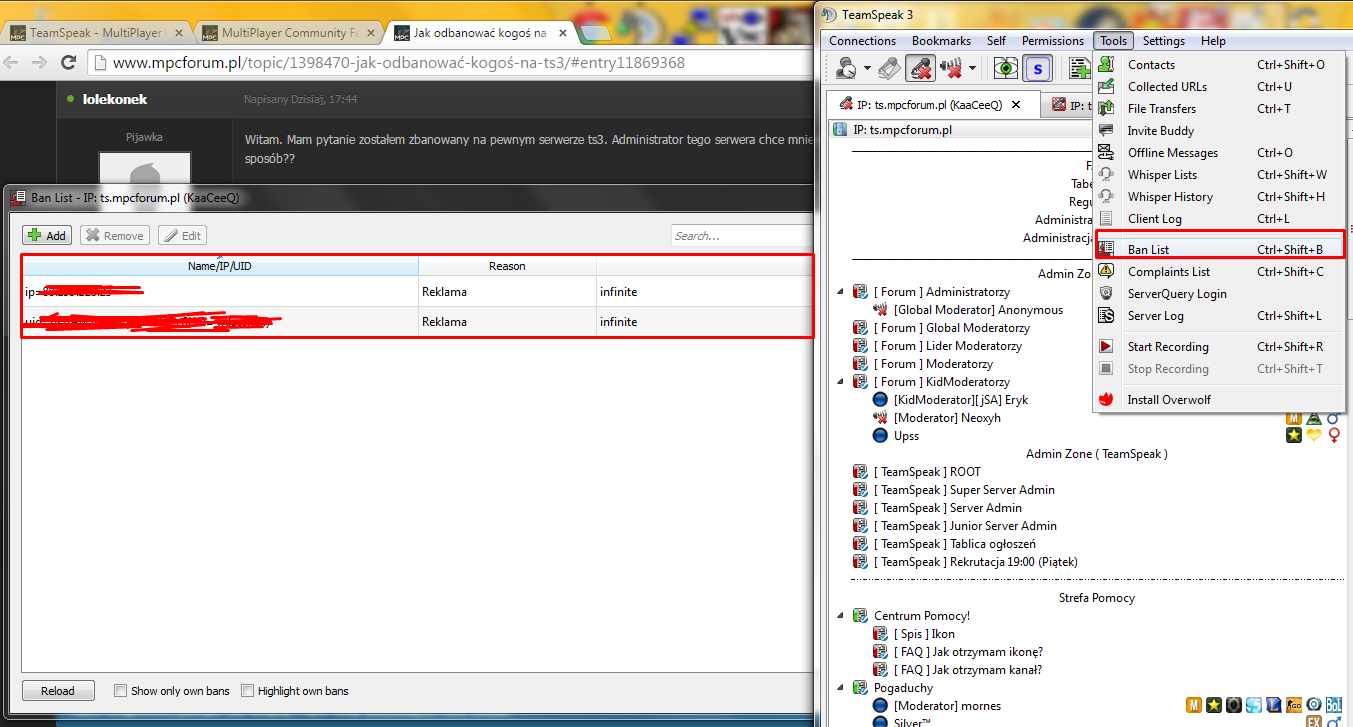Click the browser address bar URL
This screenshot has width=1353, height=727.
(399, 62)
